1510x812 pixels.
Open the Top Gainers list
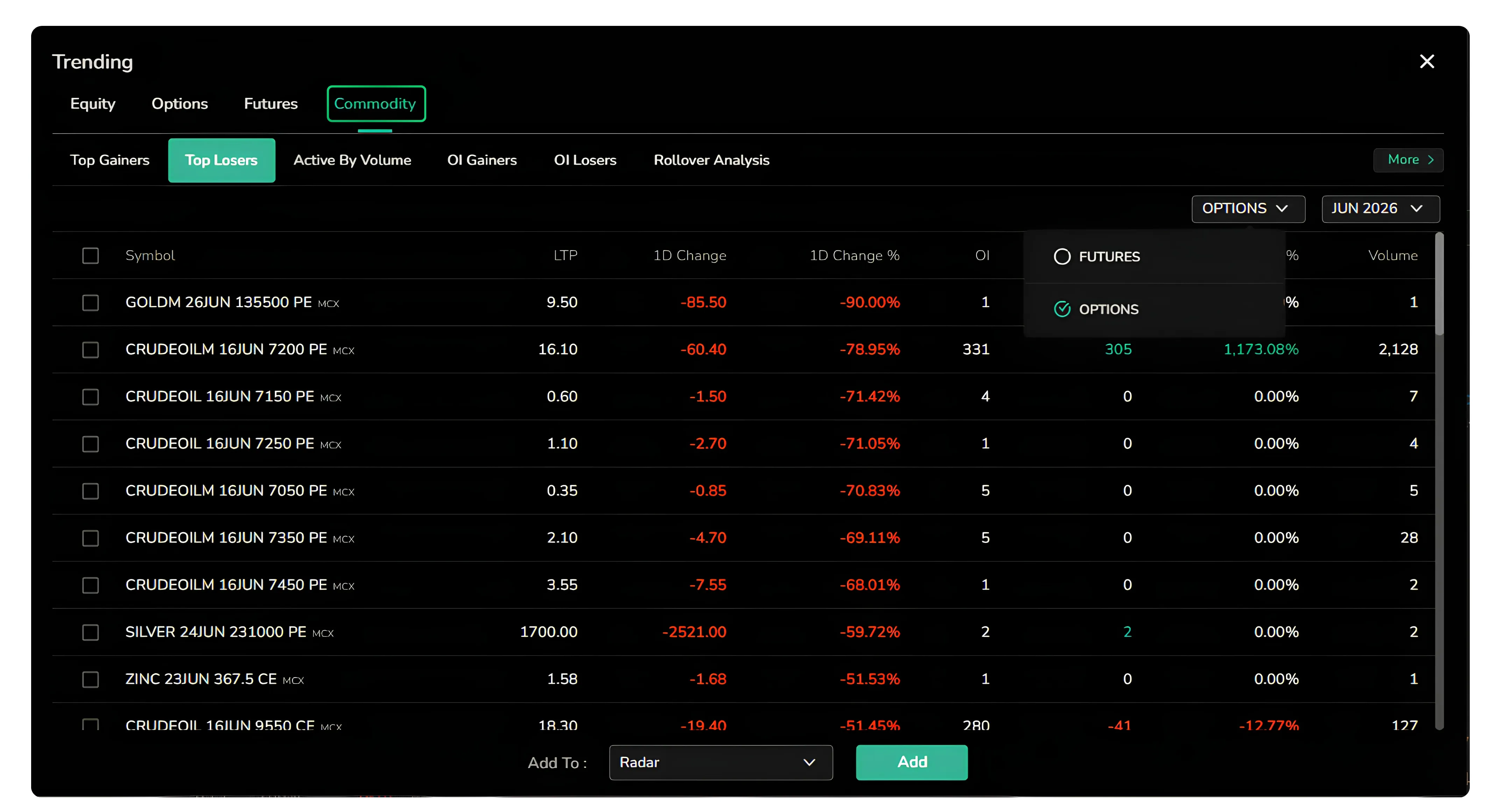pyautogui.click(x=110, y=160)
